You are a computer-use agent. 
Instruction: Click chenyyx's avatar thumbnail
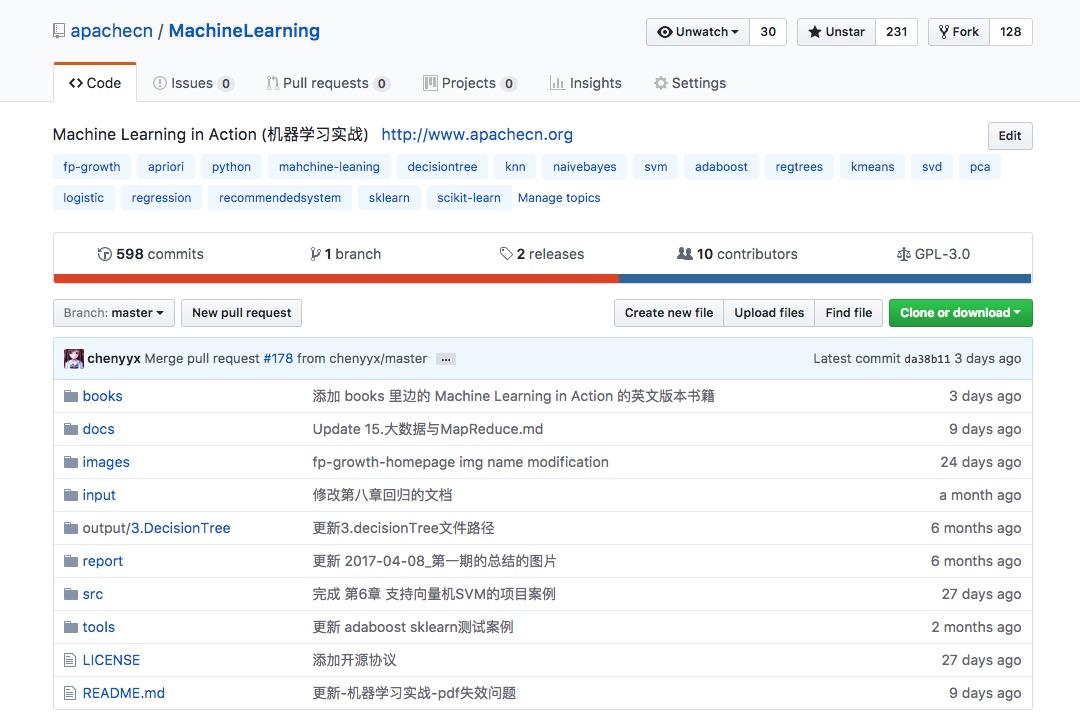(x=74, y=359)
